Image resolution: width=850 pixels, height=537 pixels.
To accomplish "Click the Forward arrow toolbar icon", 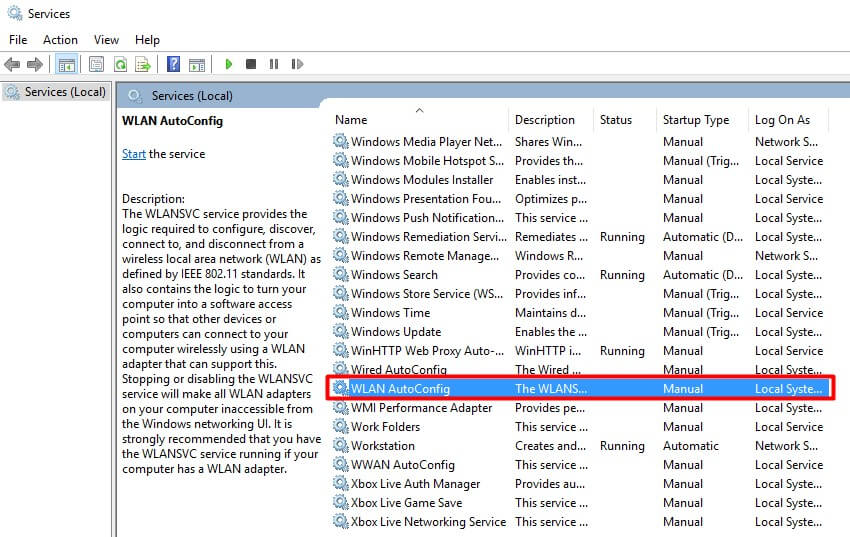I will [35, 64].
